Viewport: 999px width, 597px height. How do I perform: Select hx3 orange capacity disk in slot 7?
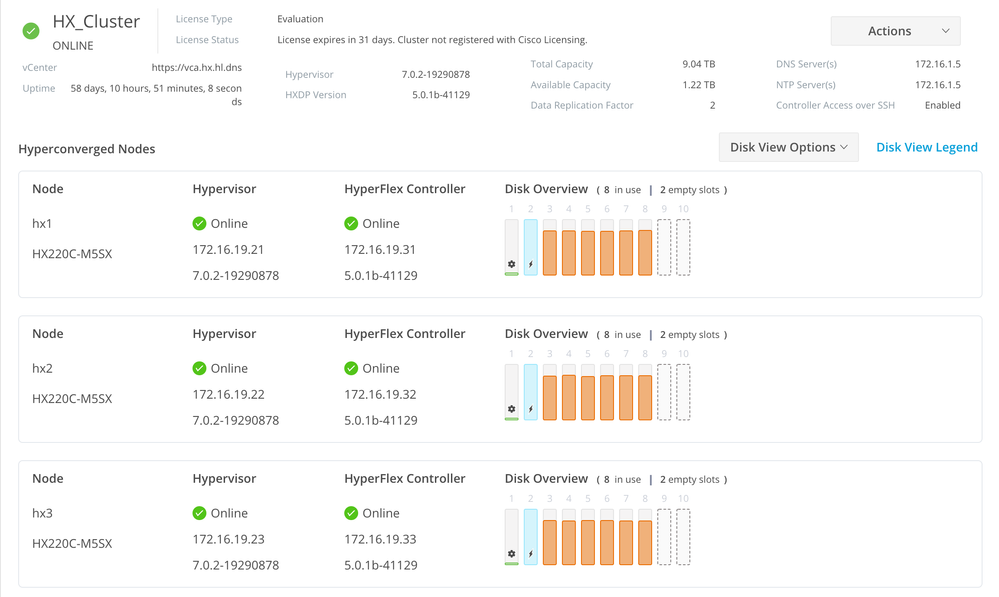point(626,536)
